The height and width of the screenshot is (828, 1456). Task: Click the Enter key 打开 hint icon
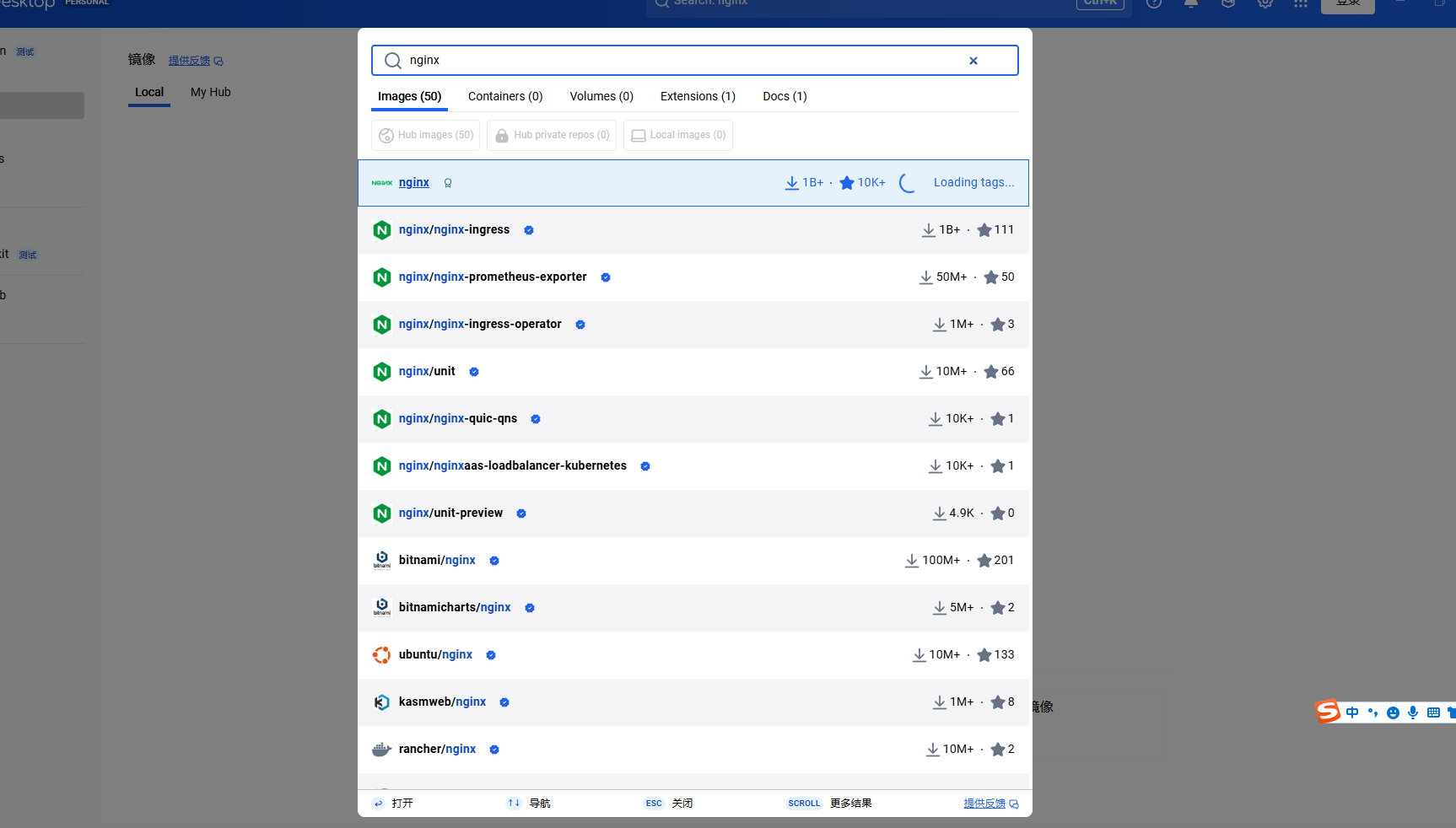pyautogui.click(x=379, y=804)
